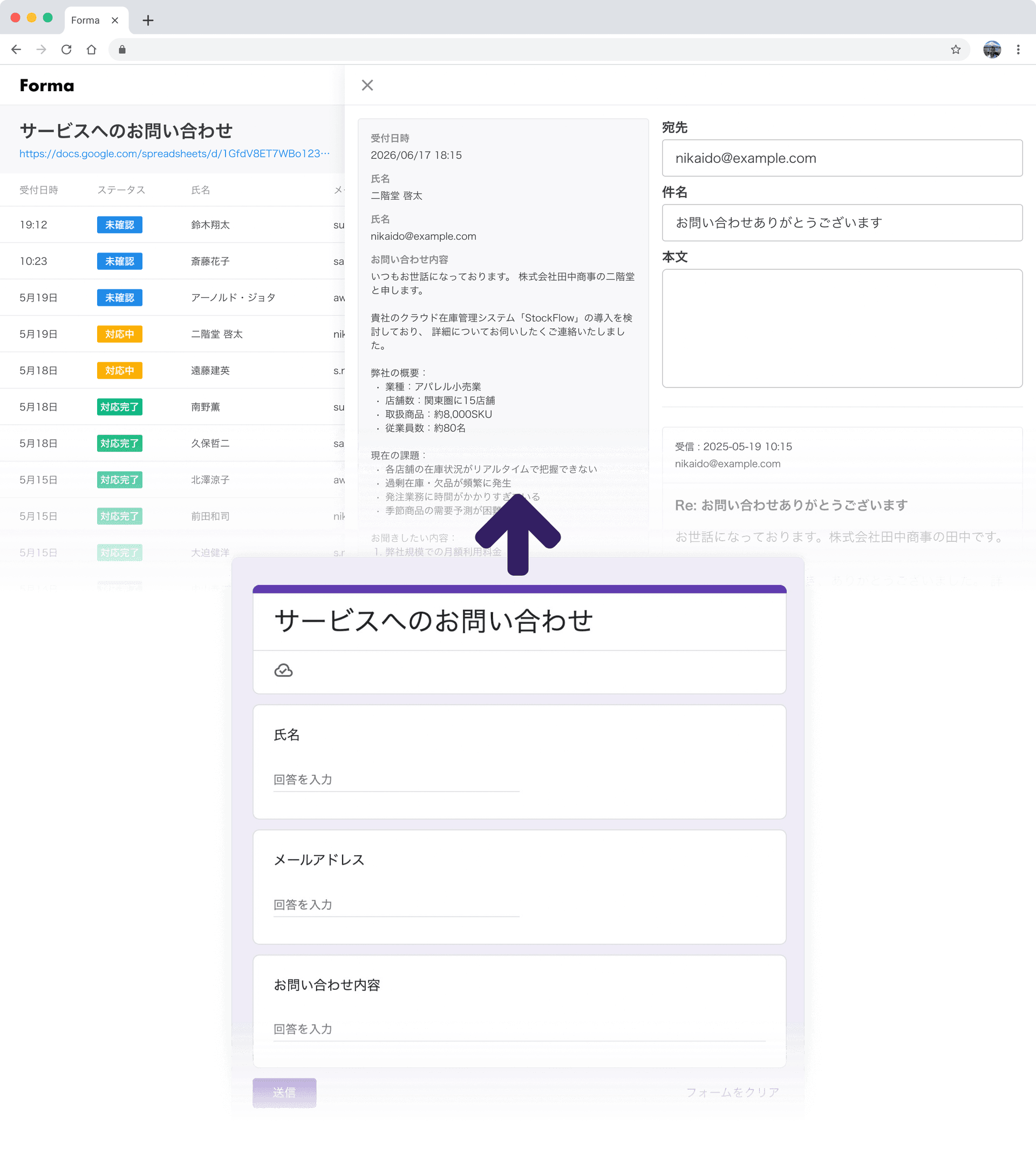Select the 南野薫 row

point(172,407)
